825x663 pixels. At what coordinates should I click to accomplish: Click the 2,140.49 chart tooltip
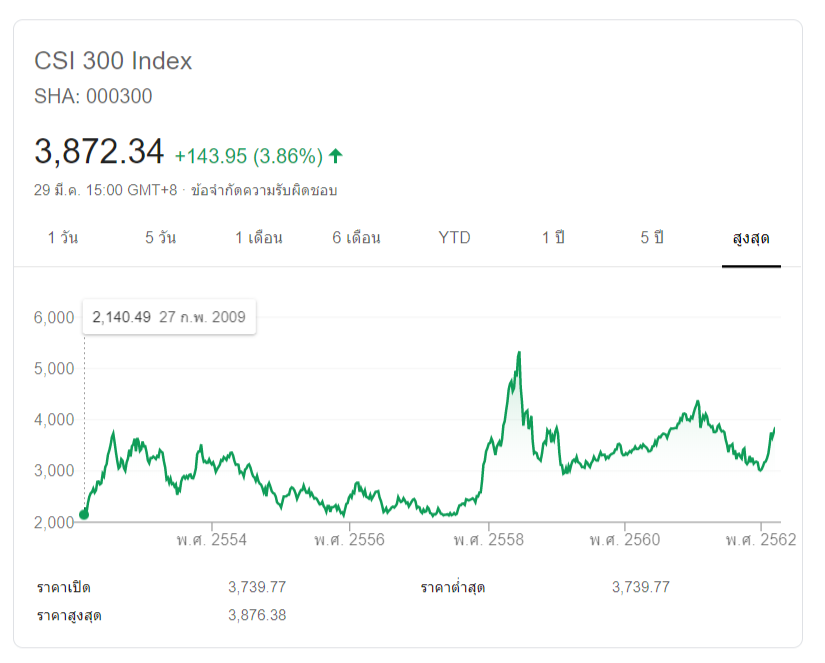click(169, 317)
